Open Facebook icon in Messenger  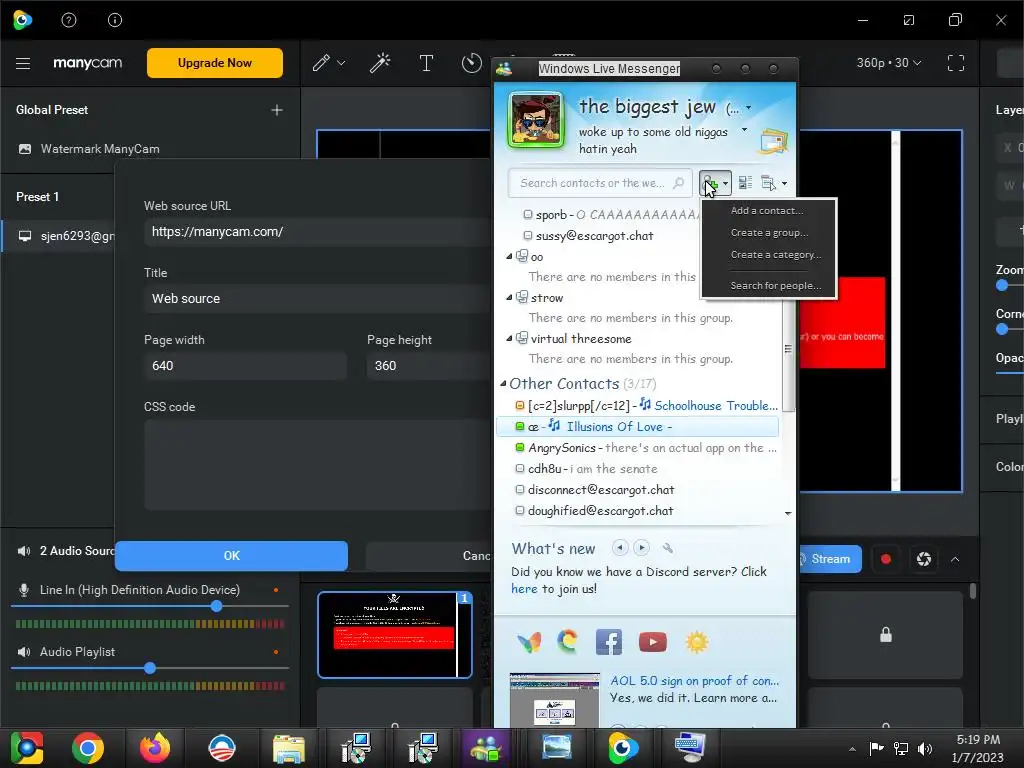609,642
